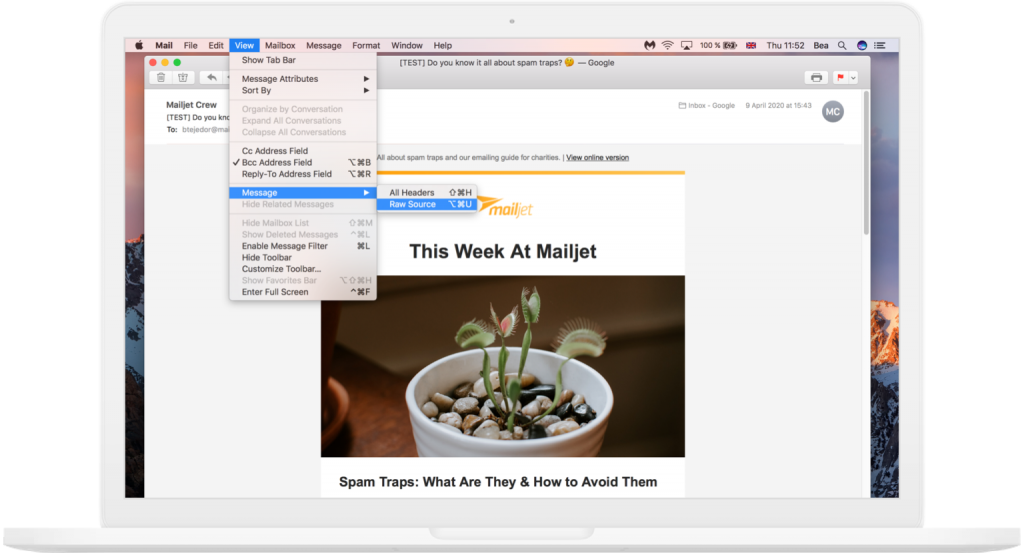This screenshot has height=553, width=1024.
Task: Expand the Sort By submenu
Action: pos(257,90)
